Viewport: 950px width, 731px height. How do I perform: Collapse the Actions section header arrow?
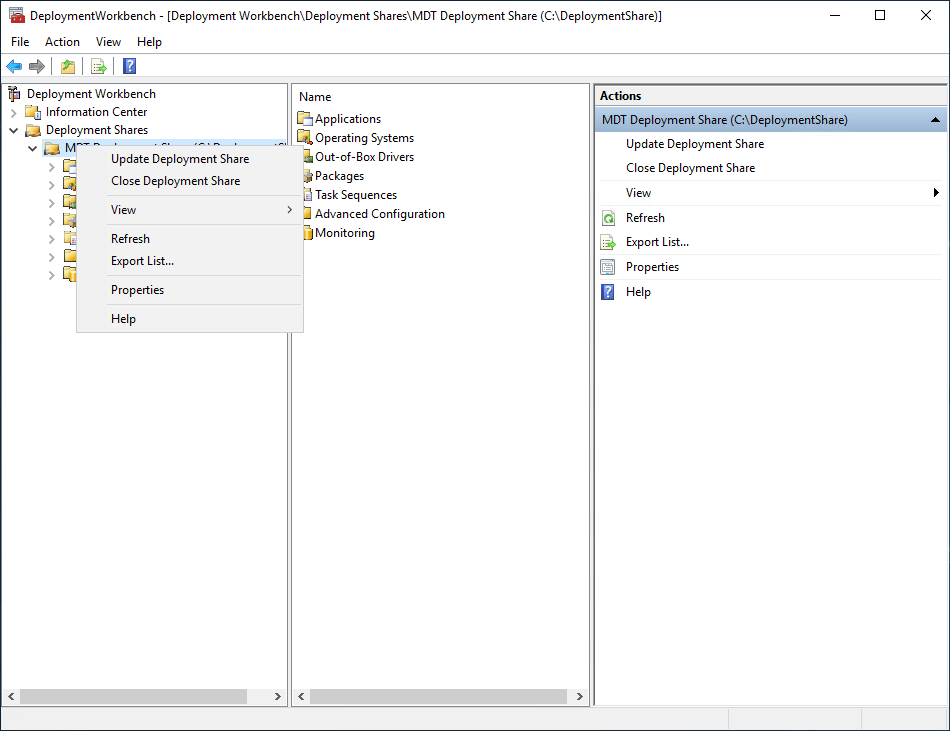point(934,120)
